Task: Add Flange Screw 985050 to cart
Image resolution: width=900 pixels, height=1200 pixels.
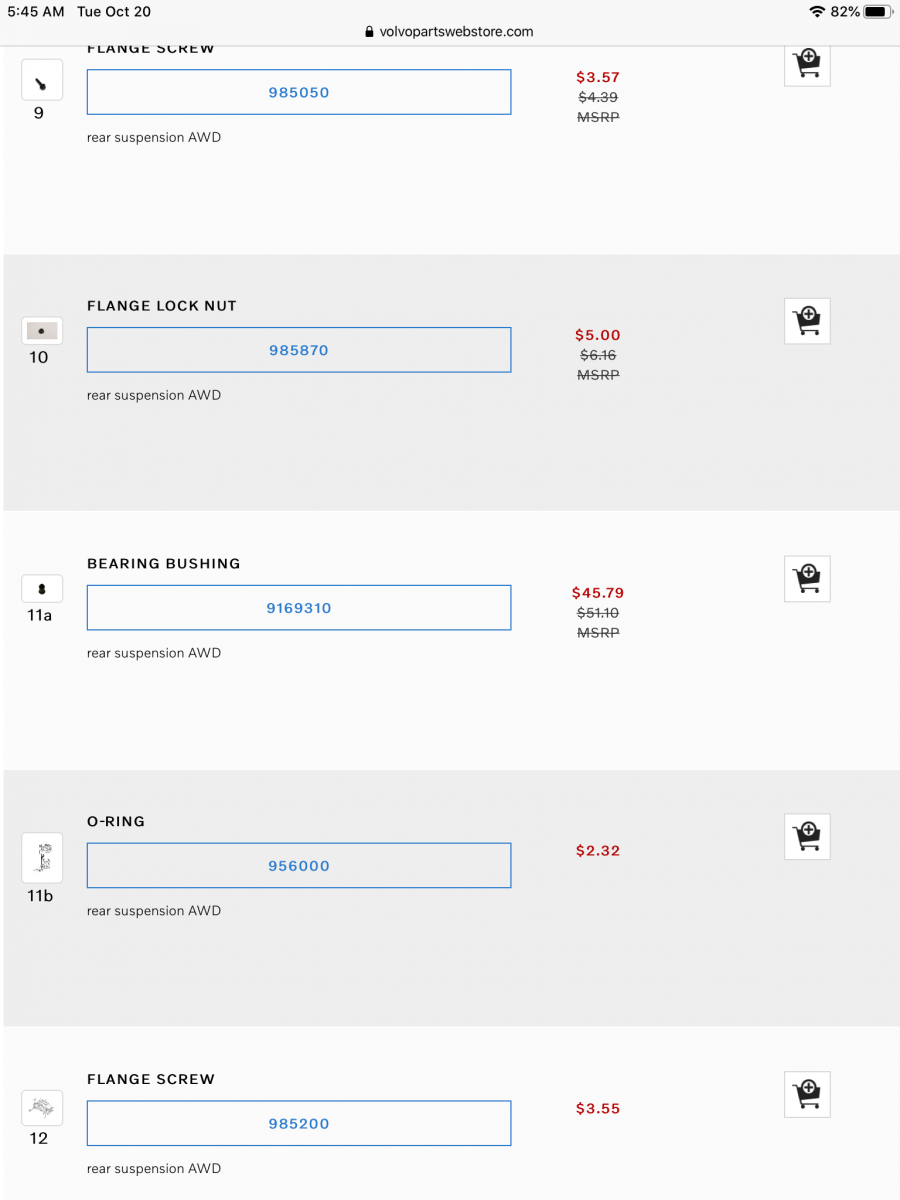Action: point(807,65)
